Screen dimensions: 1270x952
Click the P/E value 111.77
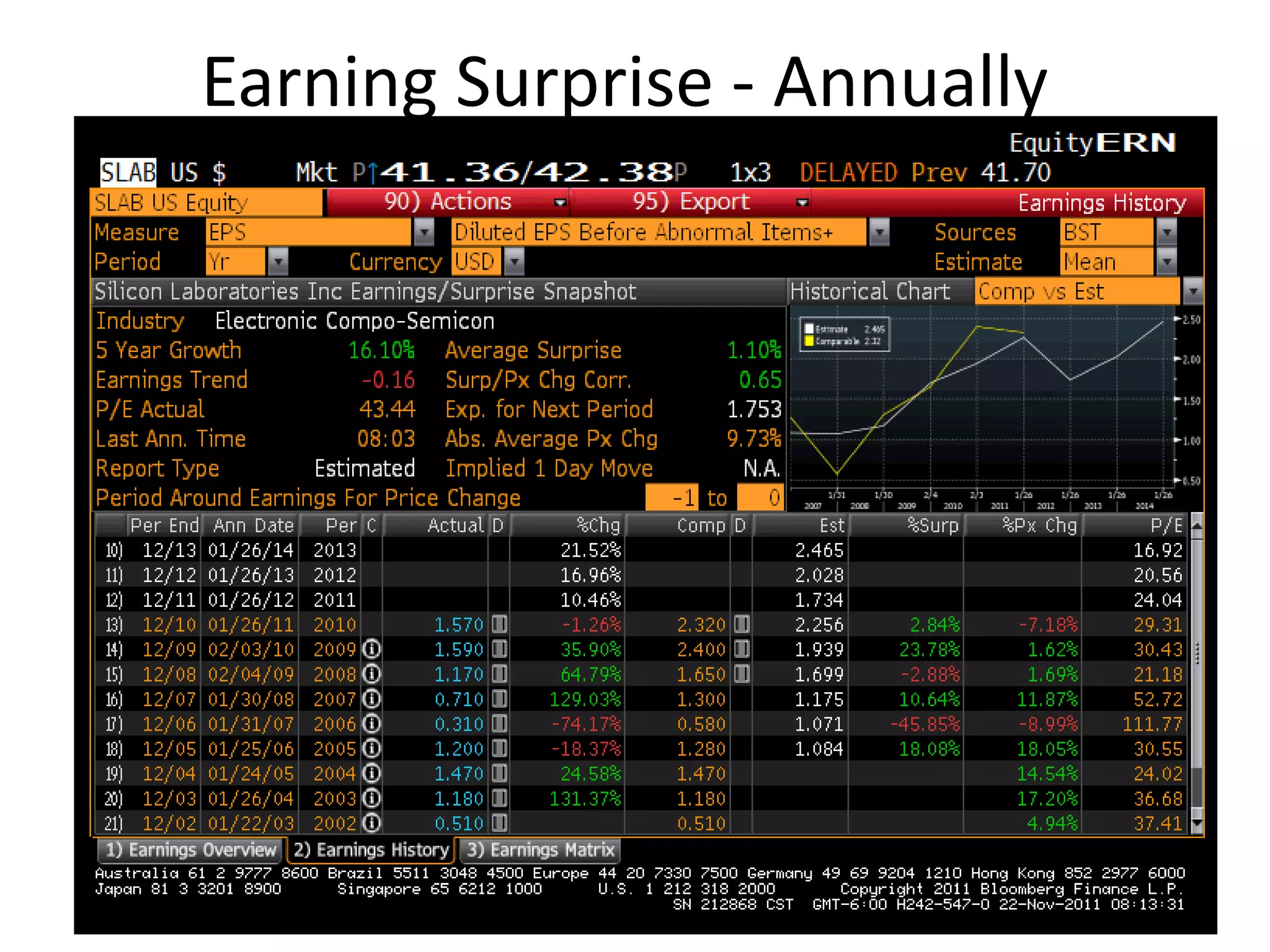[x=1152, y=724]
